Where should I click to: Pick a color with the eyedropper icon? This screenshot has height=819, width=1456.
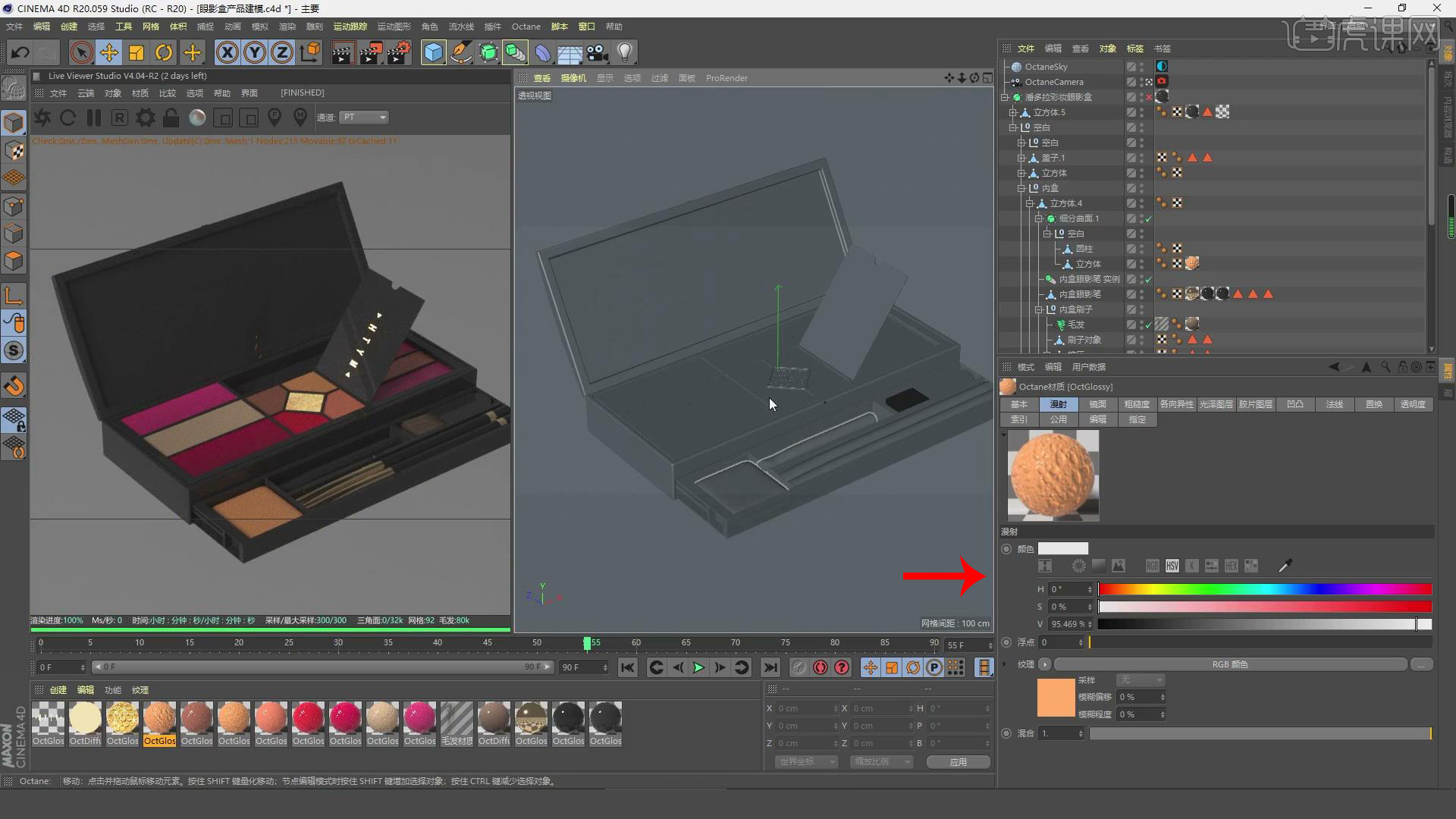(1285, 566)
